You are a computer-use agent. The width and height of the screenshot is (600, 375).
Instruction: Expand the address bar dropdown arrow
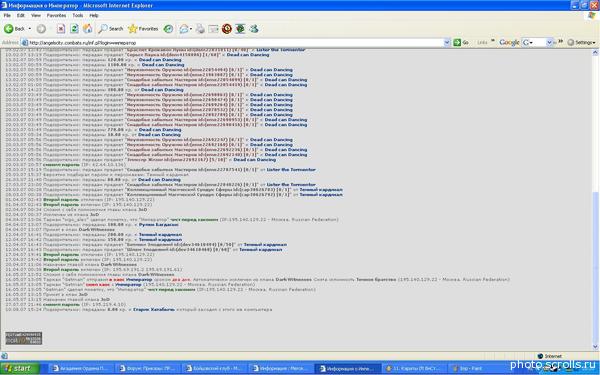(x=447, y=42)
